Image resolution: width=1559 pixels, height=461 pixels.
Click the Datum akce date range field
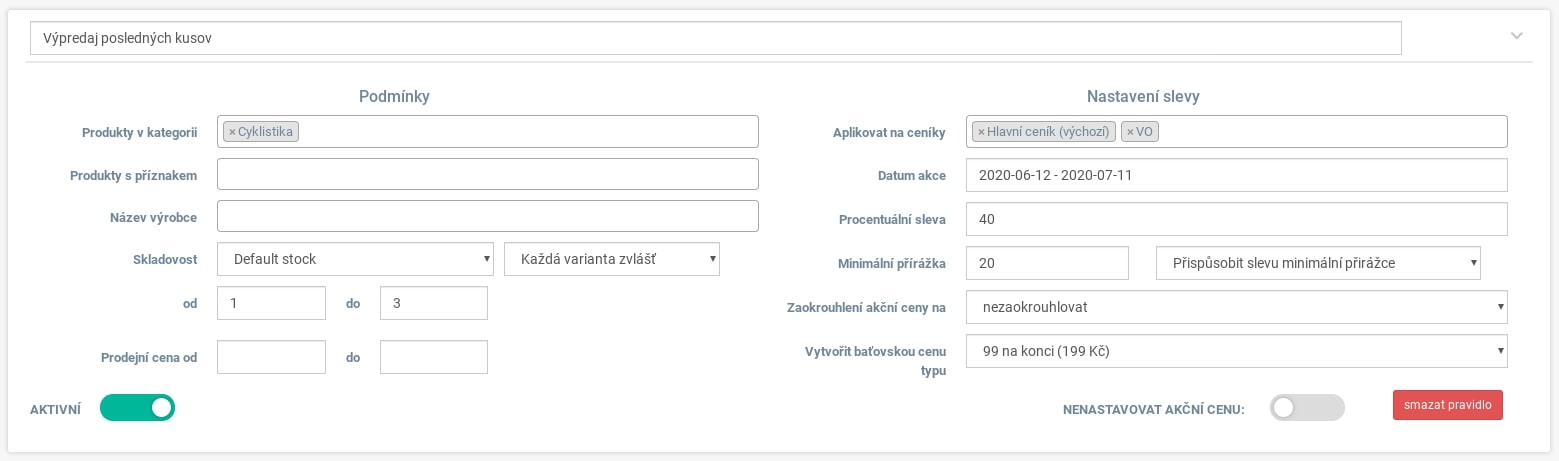tap(1237, 175)
